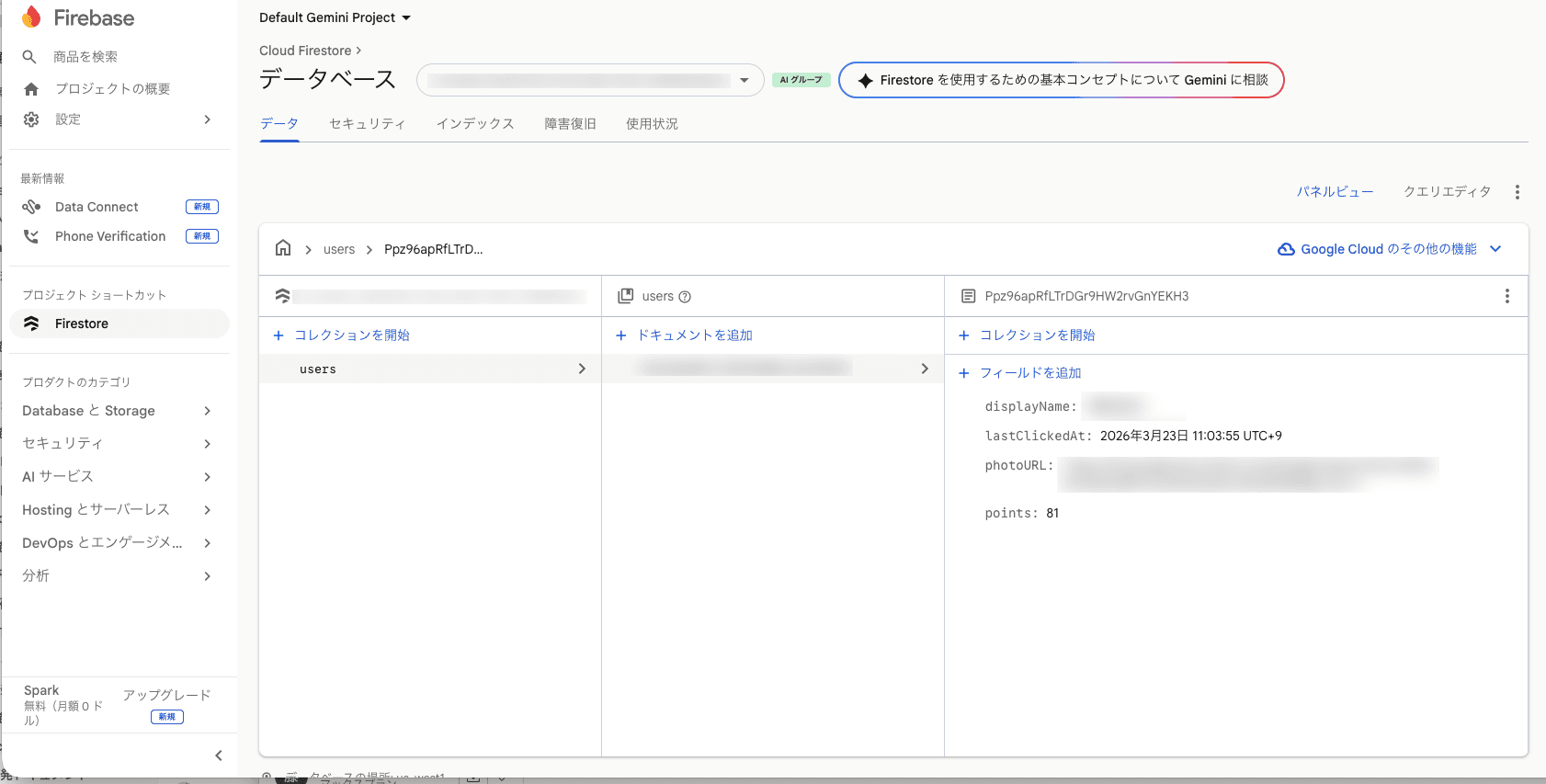The height and width of the screenshot is (784, 1546).
Task: Click the photoURL field label
Action: click(x=1019, y=465)
